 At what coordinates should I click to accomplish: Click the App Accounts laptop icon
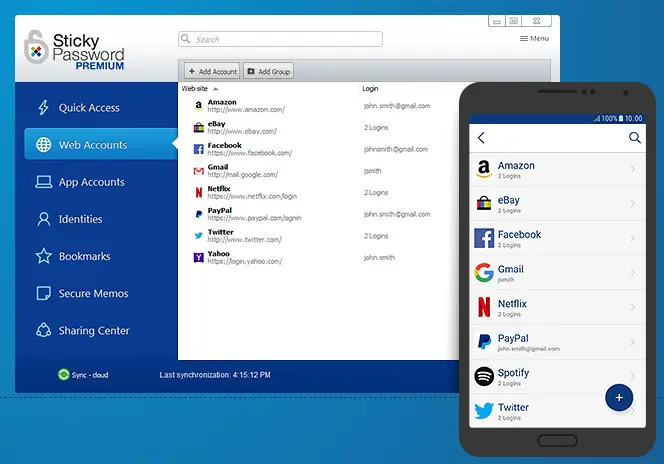[44, 182]
